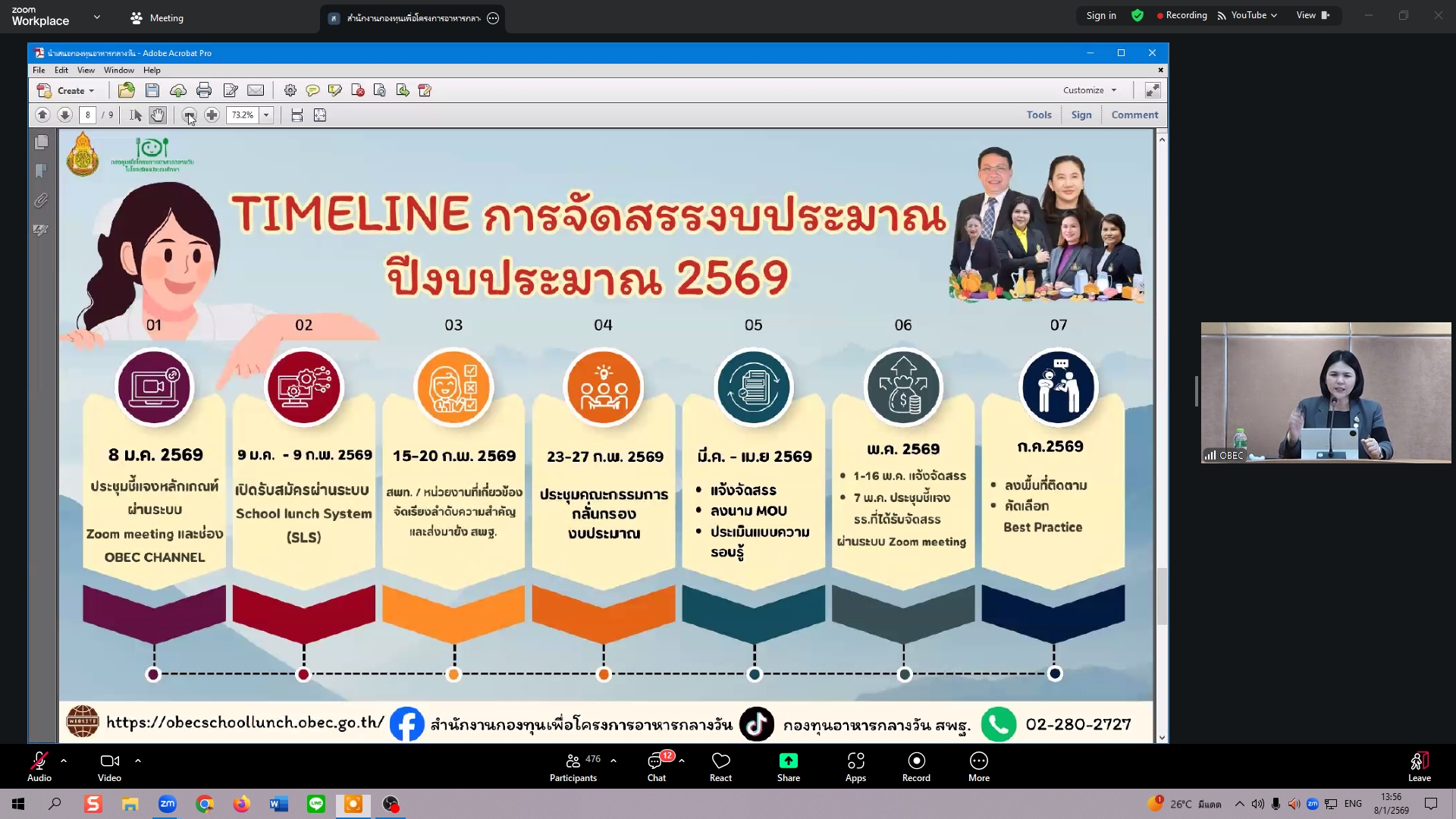Click the Zoom in plus button

click(x=212, y=115)
